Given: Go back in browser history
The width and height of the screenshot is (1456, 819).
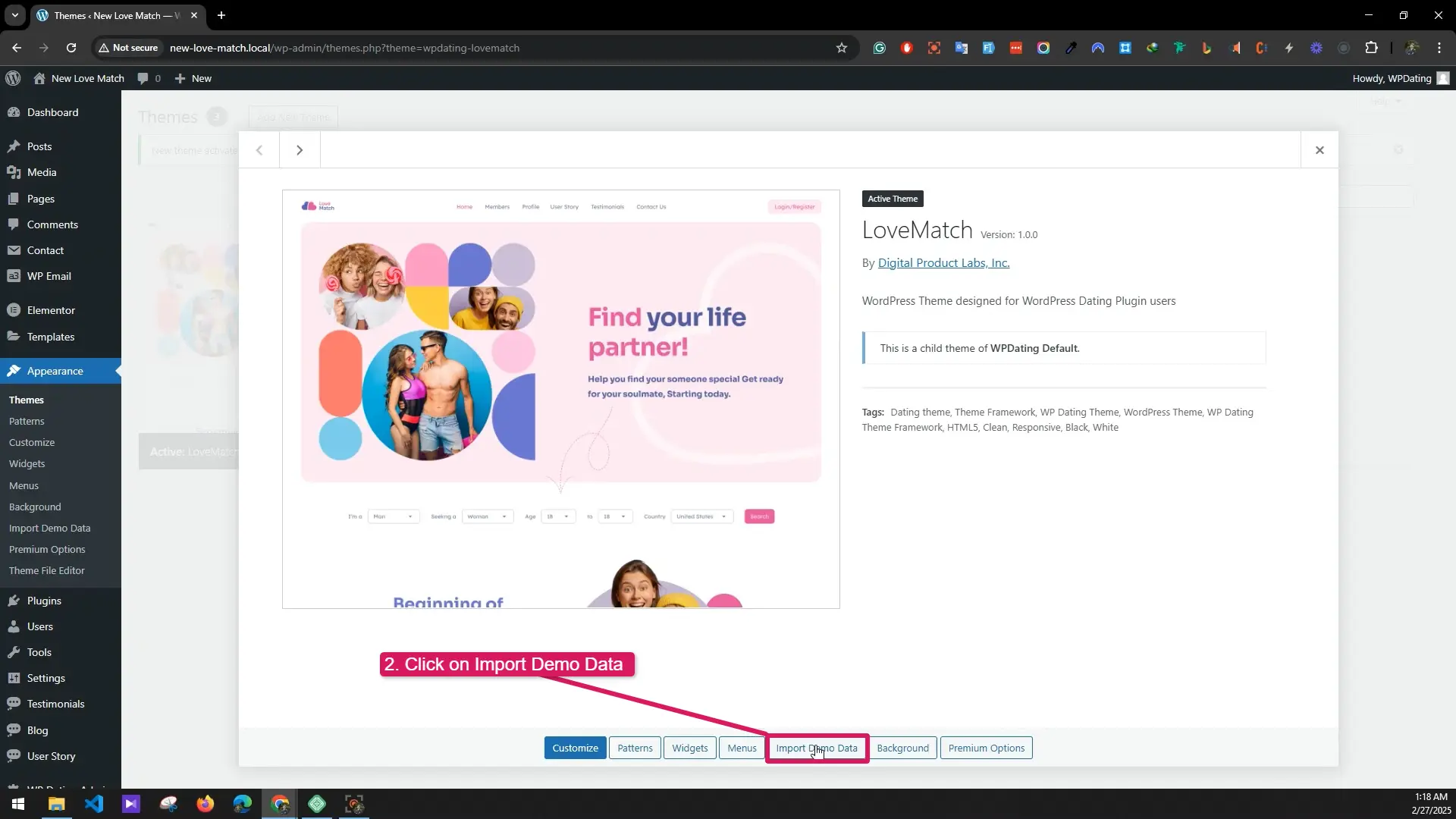Looking at the screenshot, I should [17, 48].
